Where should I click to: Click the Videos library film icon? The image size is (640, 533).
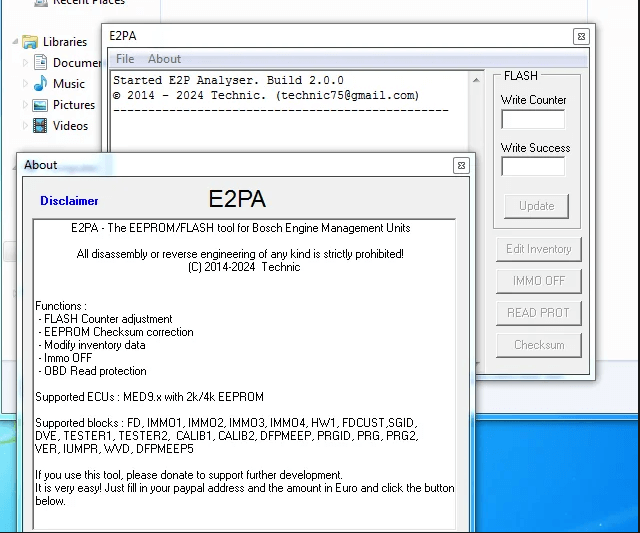[x=41, y=126]
